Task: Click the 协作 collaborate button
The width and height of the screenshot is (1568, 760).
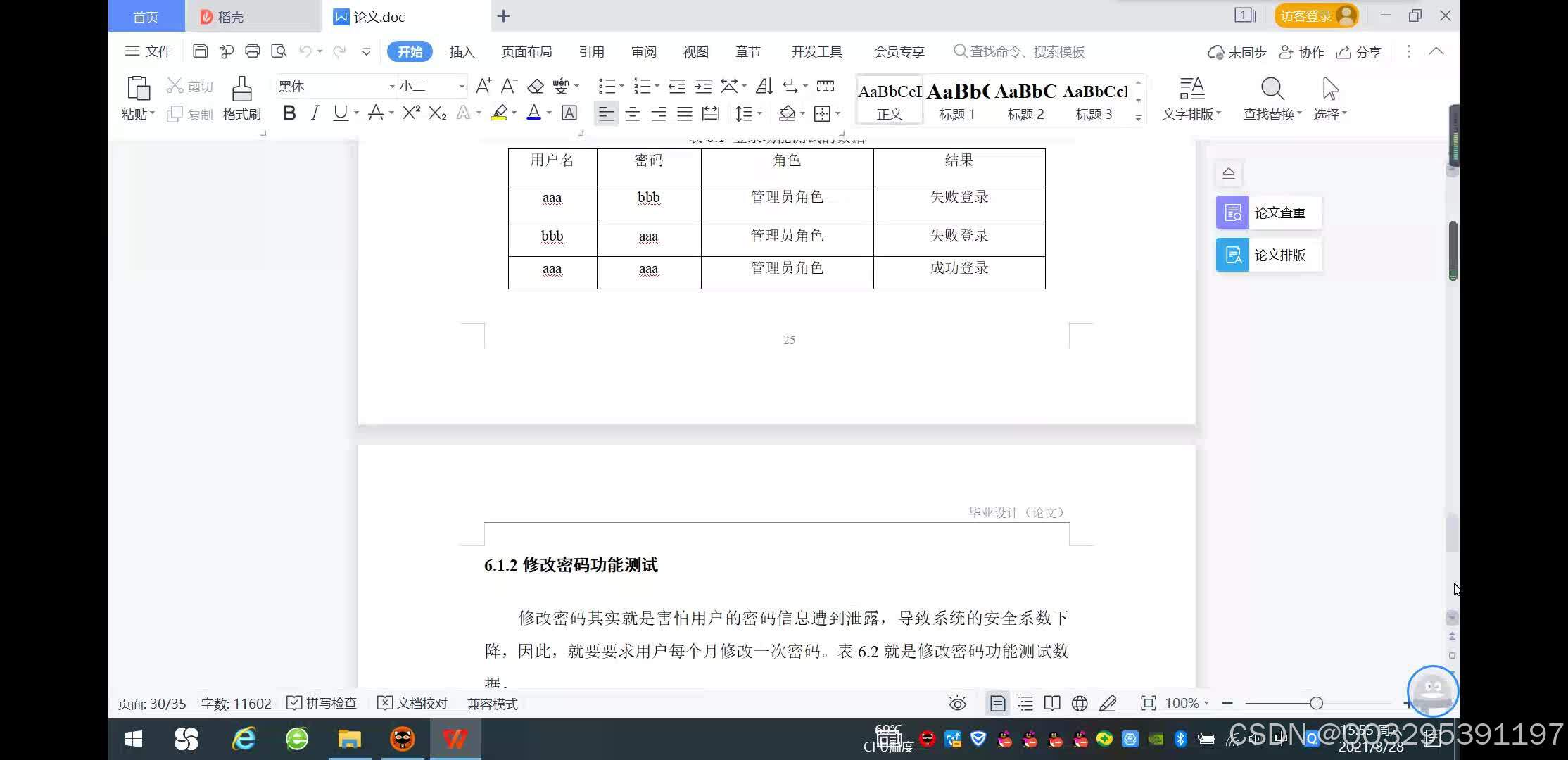Action: [x=1302, y=52]
